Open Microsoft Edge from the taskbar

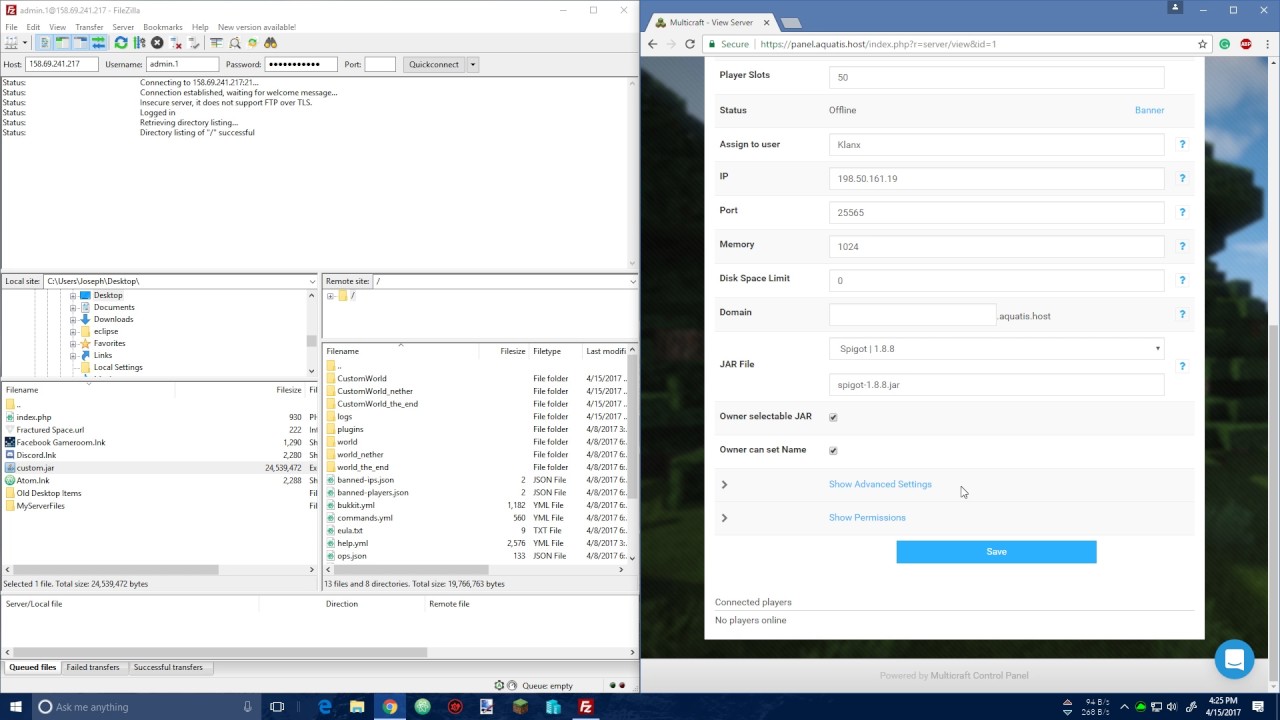point(325,707)
